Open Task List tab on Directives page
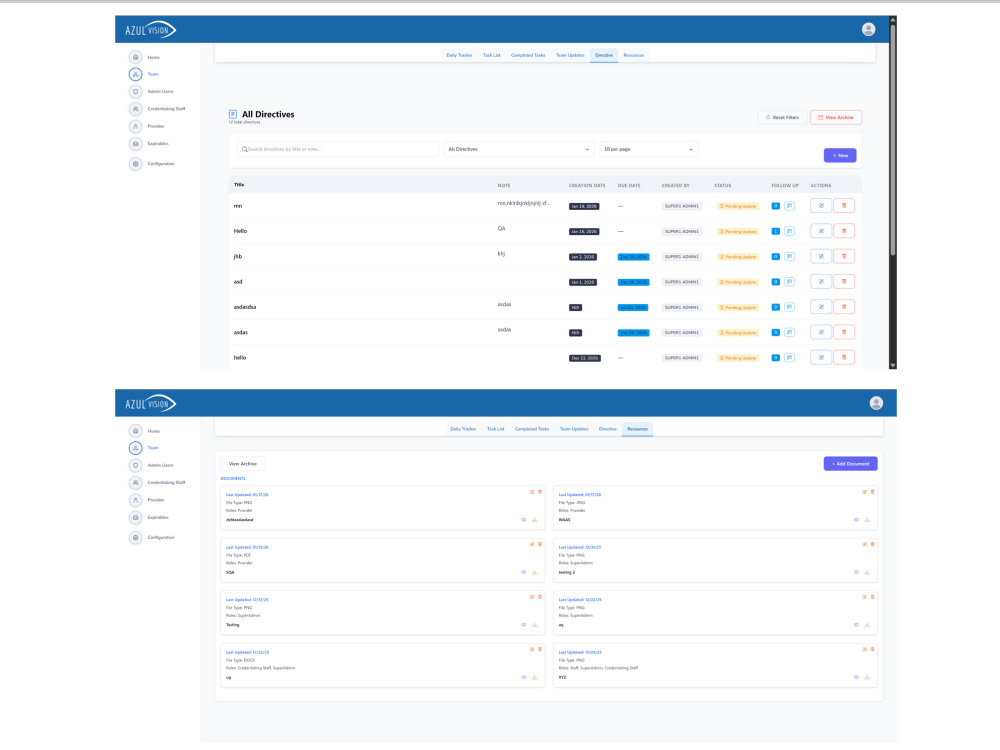 pos(491,55)
